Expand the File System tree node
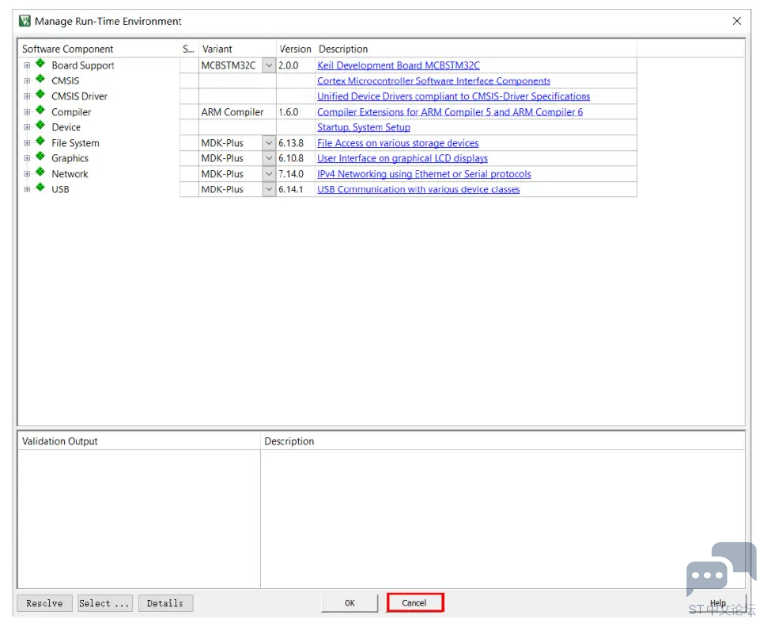765x625 pixels. (27, 143)
